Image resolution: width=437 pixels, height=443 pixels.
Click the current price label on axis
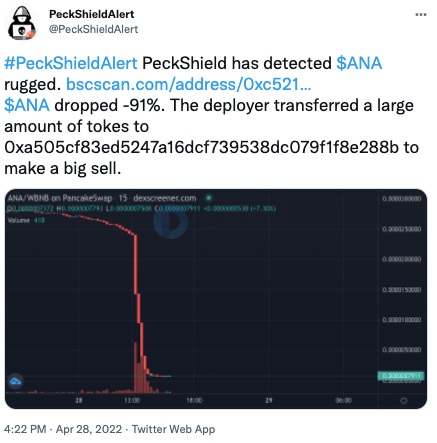pyautogui.click(x=401, y=376)
